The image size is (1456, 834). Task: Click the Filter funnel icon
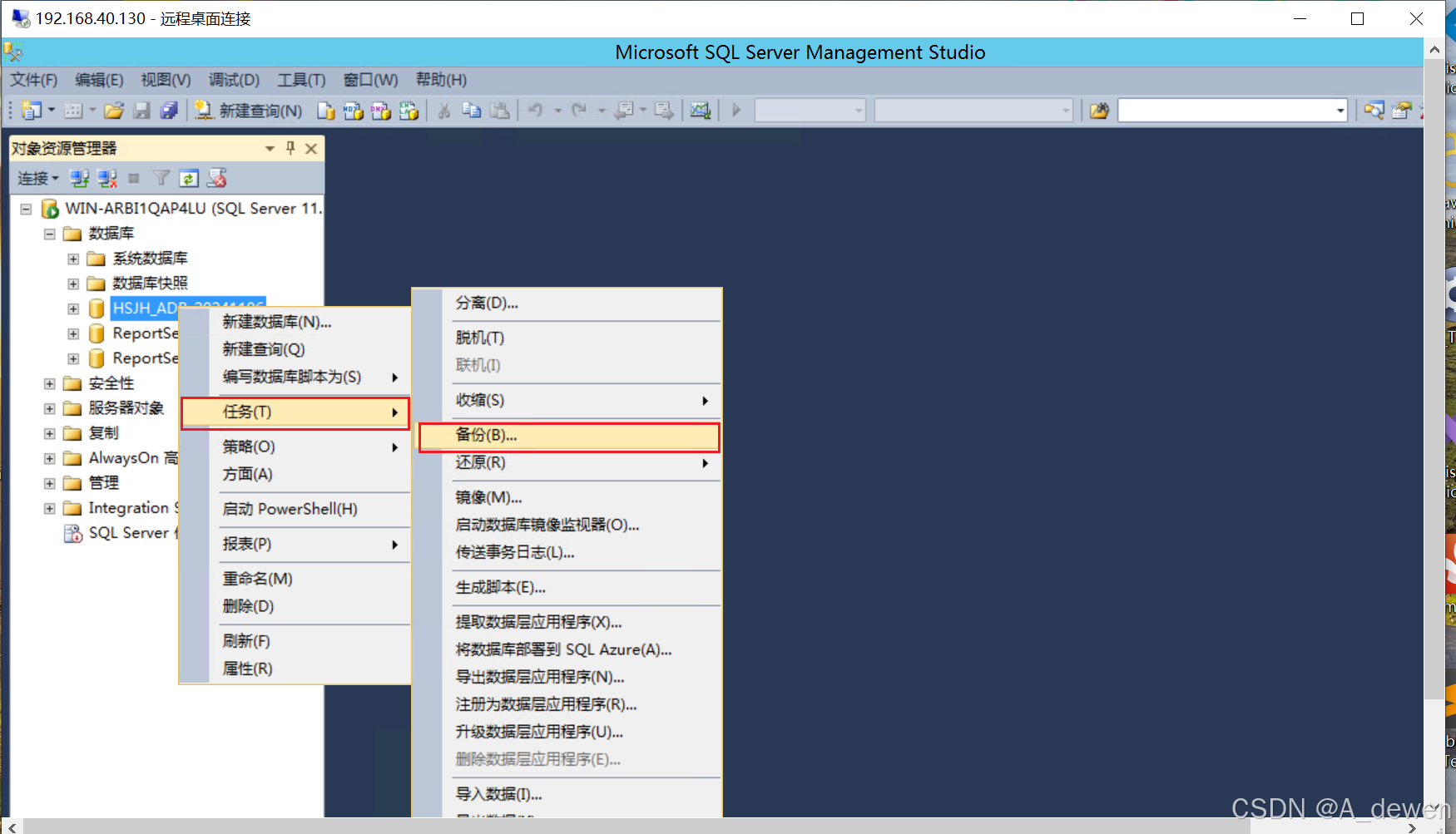tap(162, 178)
